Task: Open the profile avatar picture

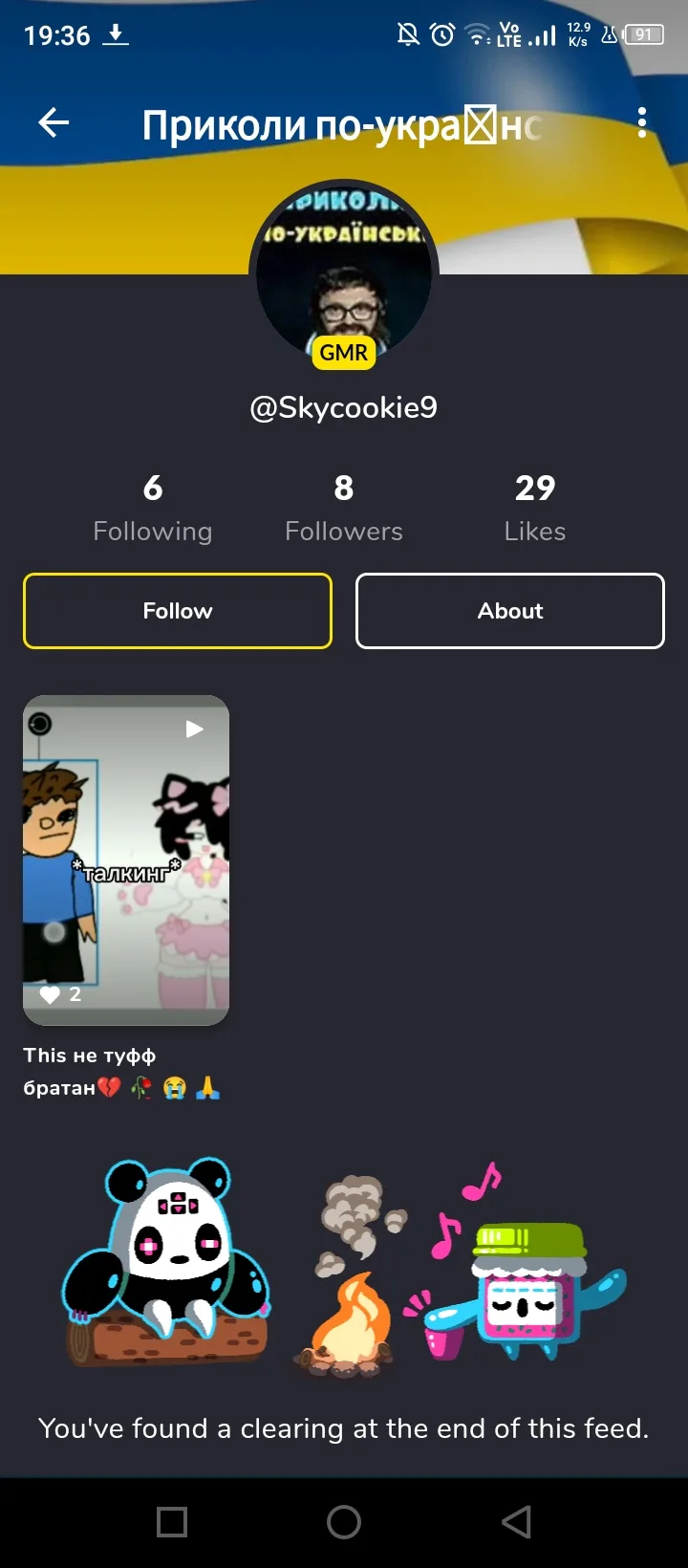Action: click(344, 273)
